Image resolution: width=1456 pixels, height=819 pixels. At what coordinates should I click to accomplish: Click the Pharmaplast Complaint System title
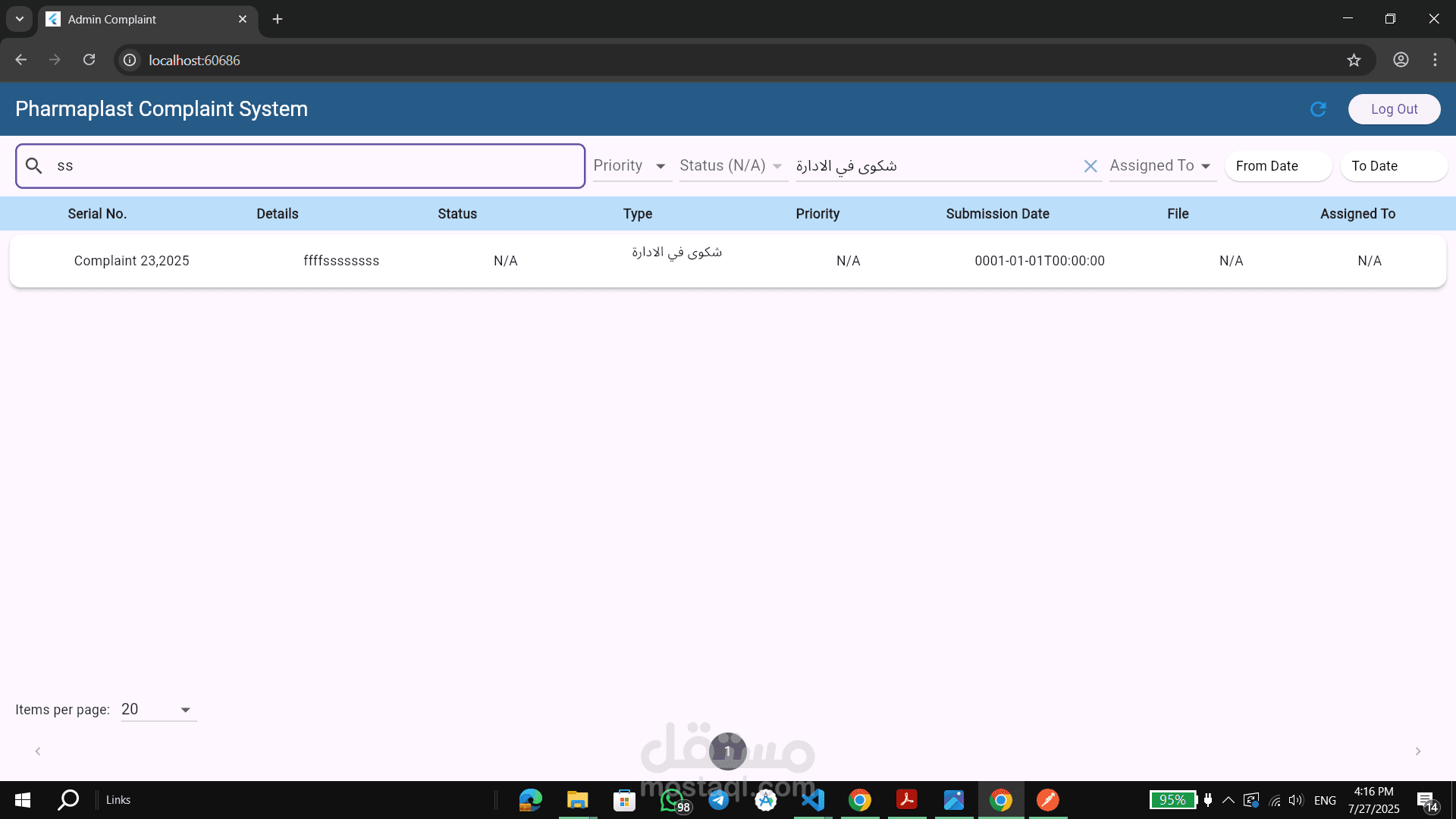click(x=162, y=109)
